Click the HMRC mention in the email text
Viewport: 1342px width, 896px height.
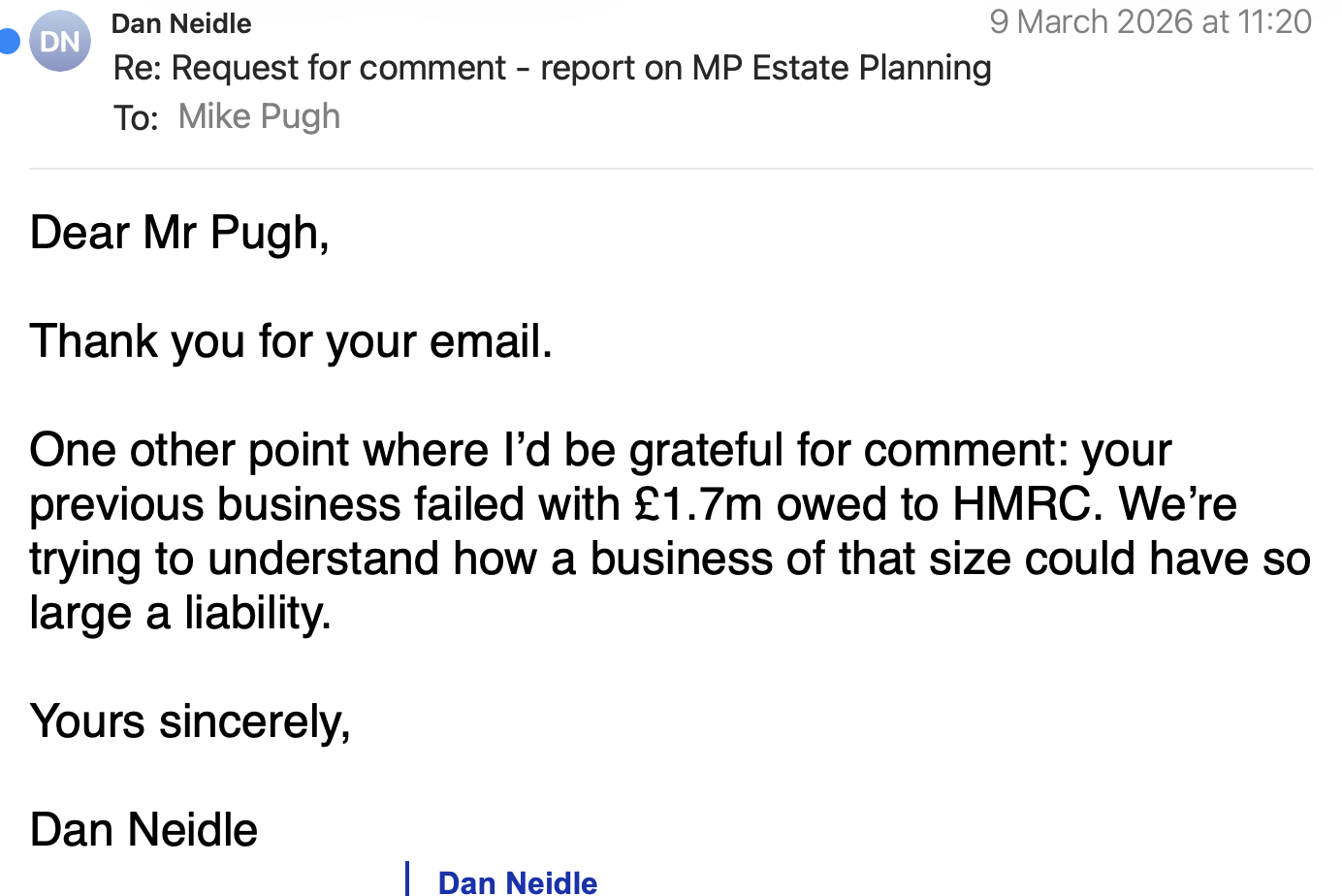coord(1024,503)
